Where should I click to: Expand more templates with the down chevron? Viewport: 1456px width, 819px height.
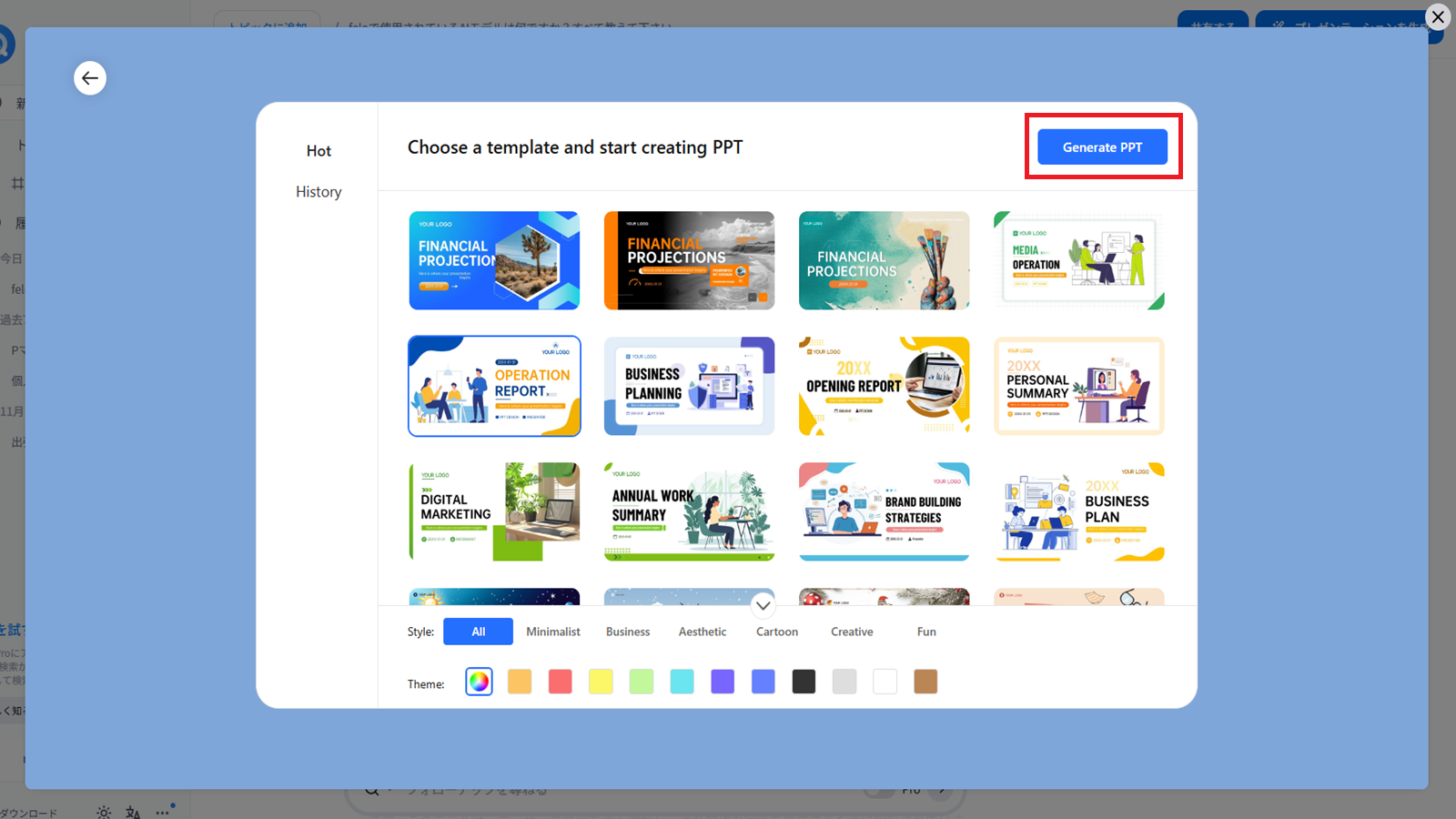click(x=763, y=605)
